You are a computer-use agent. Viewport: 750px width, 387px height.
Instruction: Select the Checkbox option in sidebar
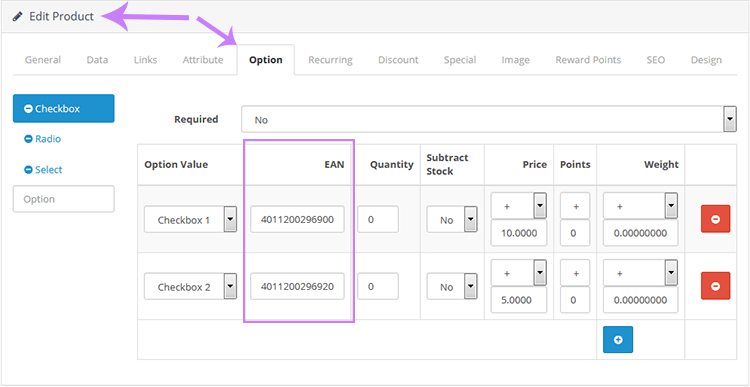pos(64,109)
